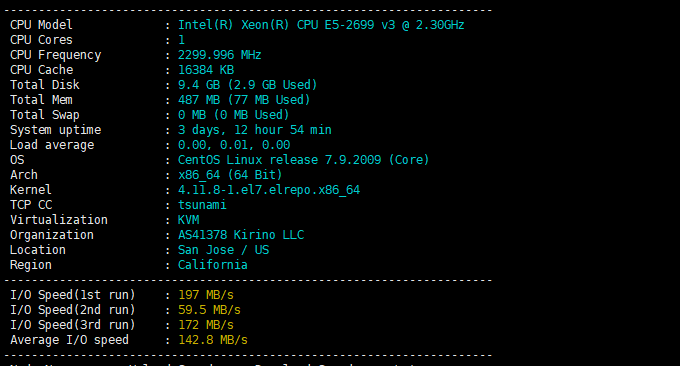Click the 'CPU Model' label
The height and width of the screenshot is (366, 680).
tap(41, 25)
